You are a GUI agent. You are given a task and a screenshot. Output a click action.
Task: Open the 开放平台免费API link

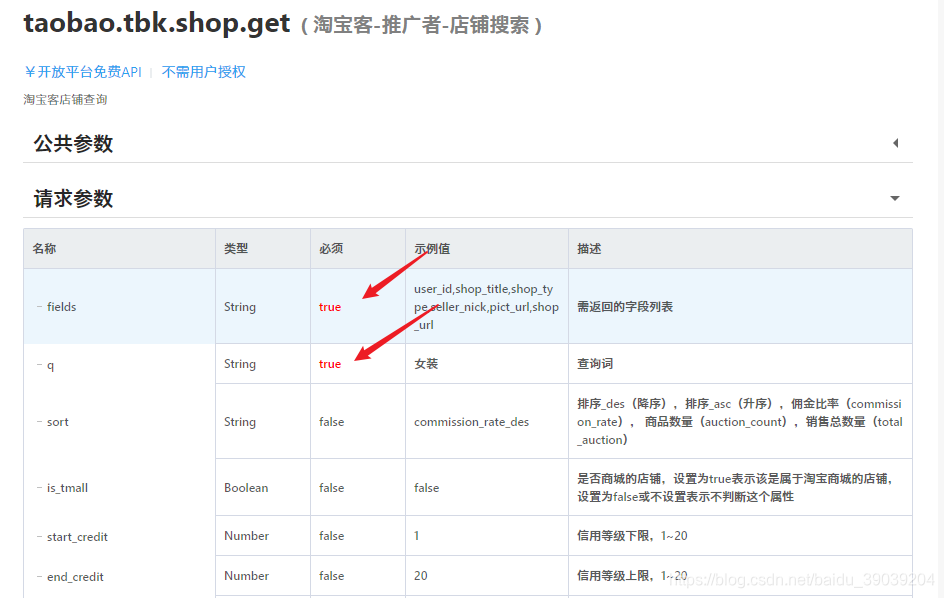tap(82, 72)
